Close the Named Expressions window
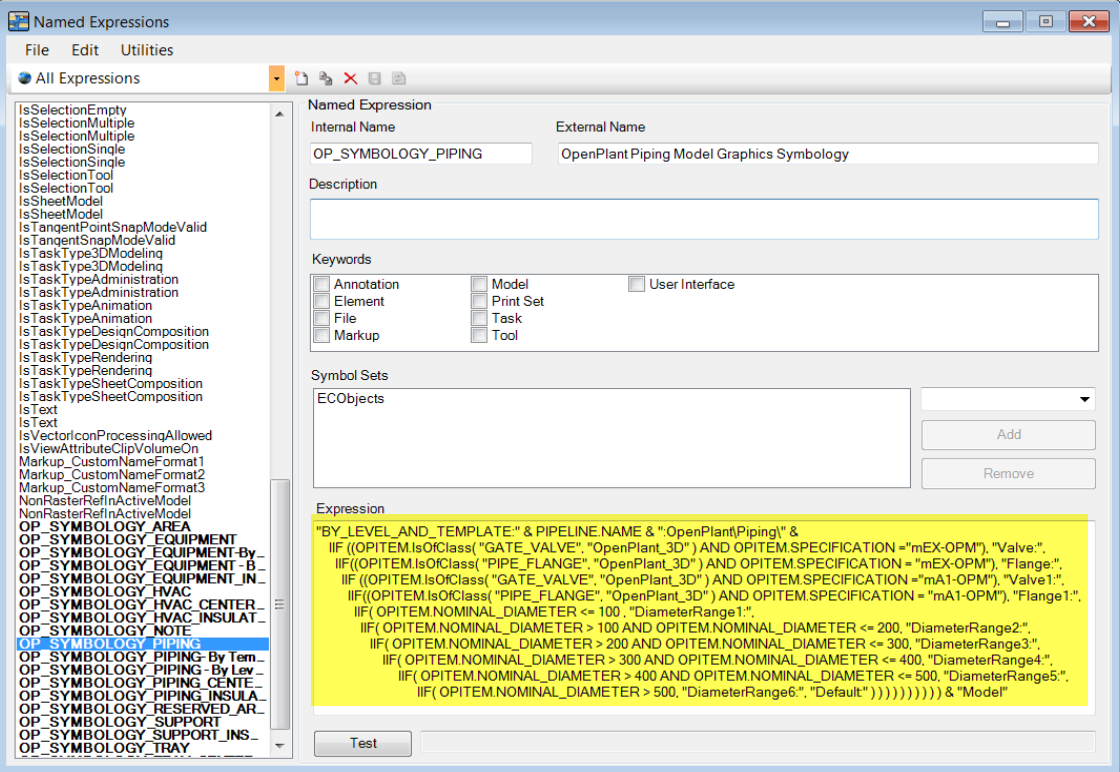The height and width of the screenshot is (772, 1120). click(x=1088, y=21)
